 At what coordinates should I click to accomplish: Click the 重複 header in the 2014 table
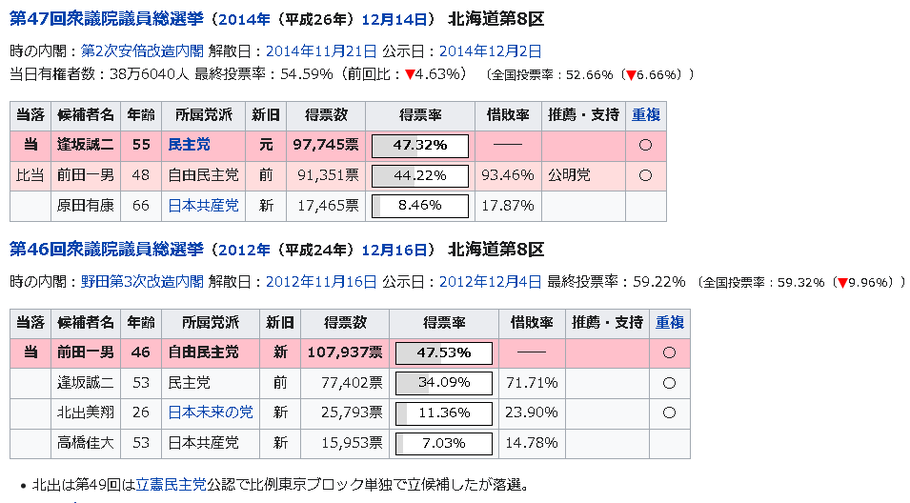coord(645,115)
